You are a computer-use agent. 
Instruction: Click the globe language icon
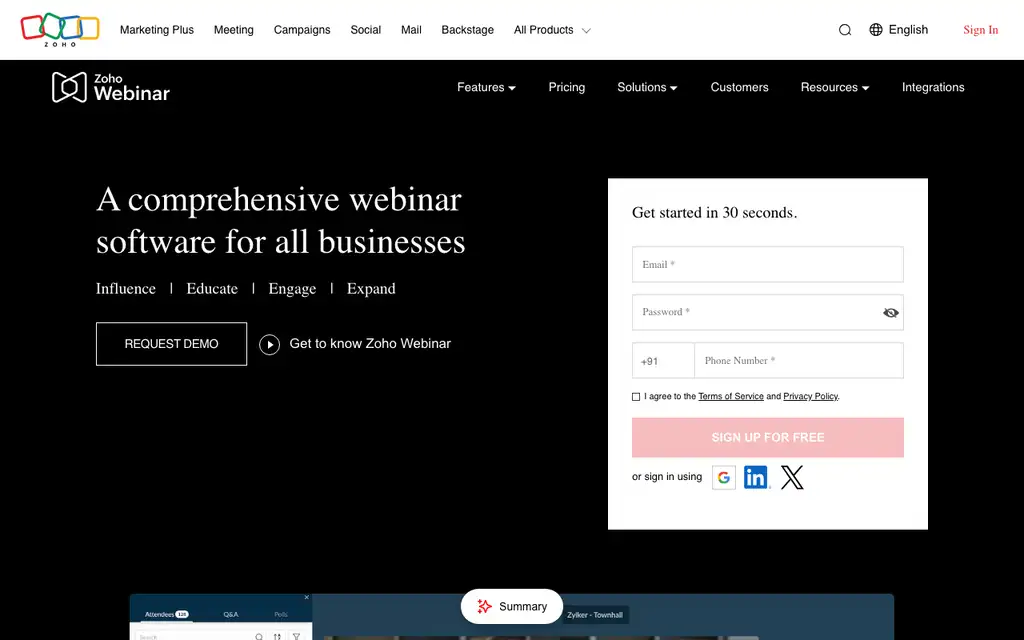[x=876, y=29]
